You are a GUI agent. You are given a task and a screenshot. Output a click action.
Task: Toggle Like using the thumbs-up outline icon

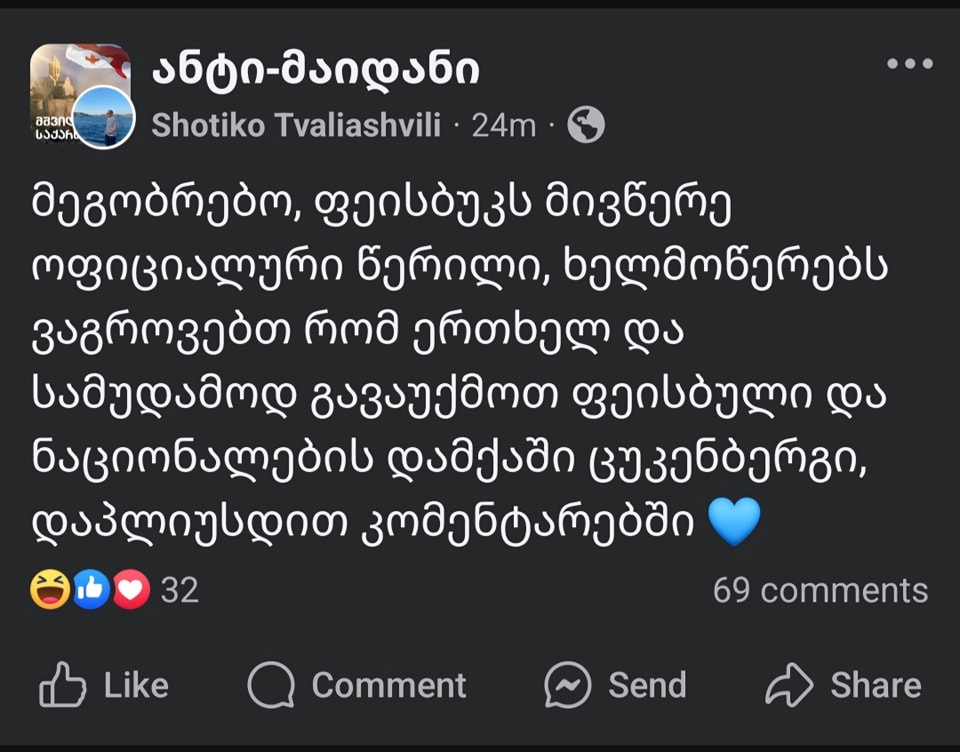[62, 685]
